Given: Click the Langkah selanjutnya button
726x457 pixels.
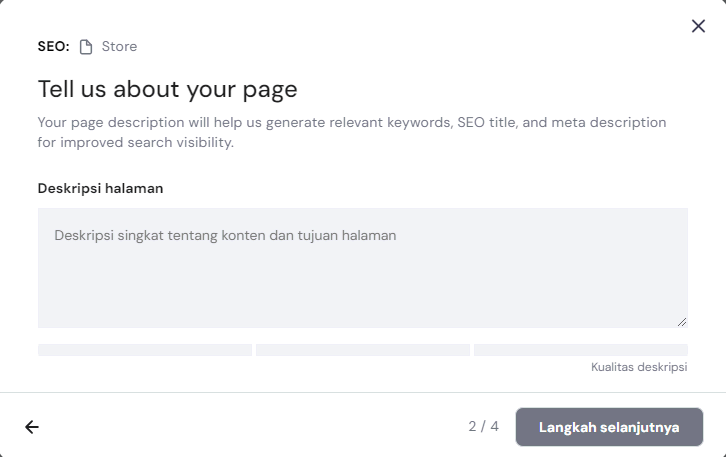Looking at the screenshot, I should point(609,427).
